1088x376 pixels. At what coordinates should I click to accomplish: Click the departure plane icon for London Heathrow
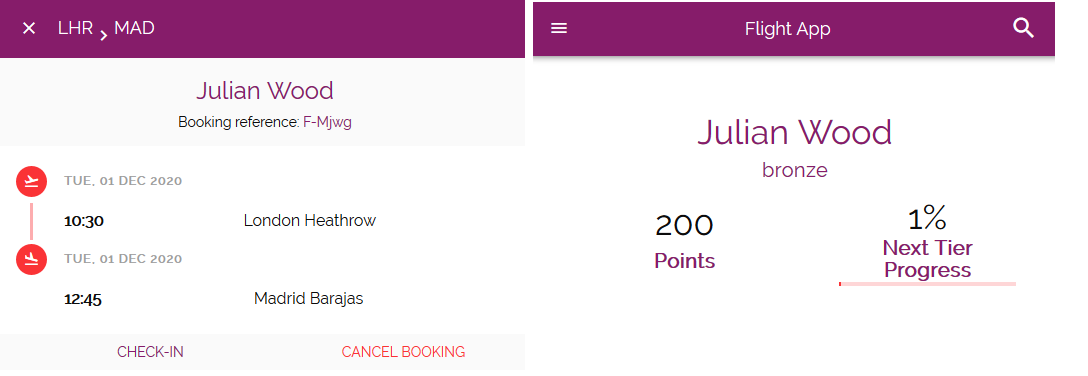tap(31, 182)
